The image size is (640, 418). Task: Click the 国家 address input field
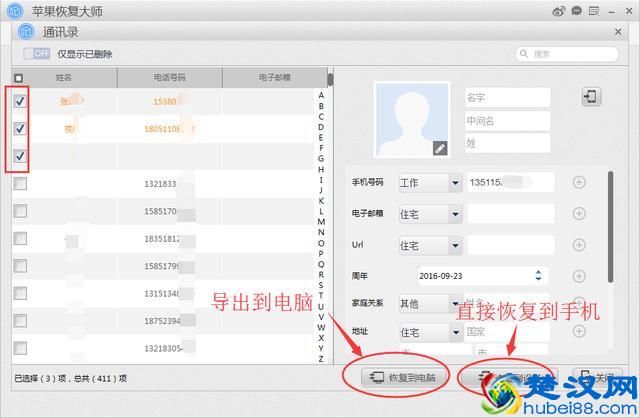point(505,332)
